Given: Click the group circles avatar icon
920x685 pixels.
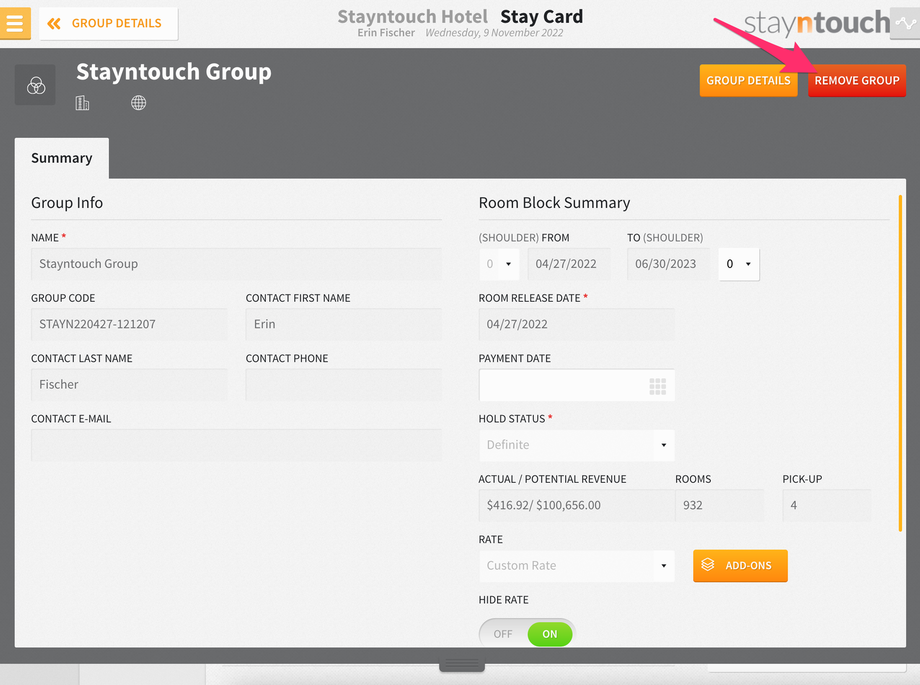Looking at the screenshot, I should [36, 86].
